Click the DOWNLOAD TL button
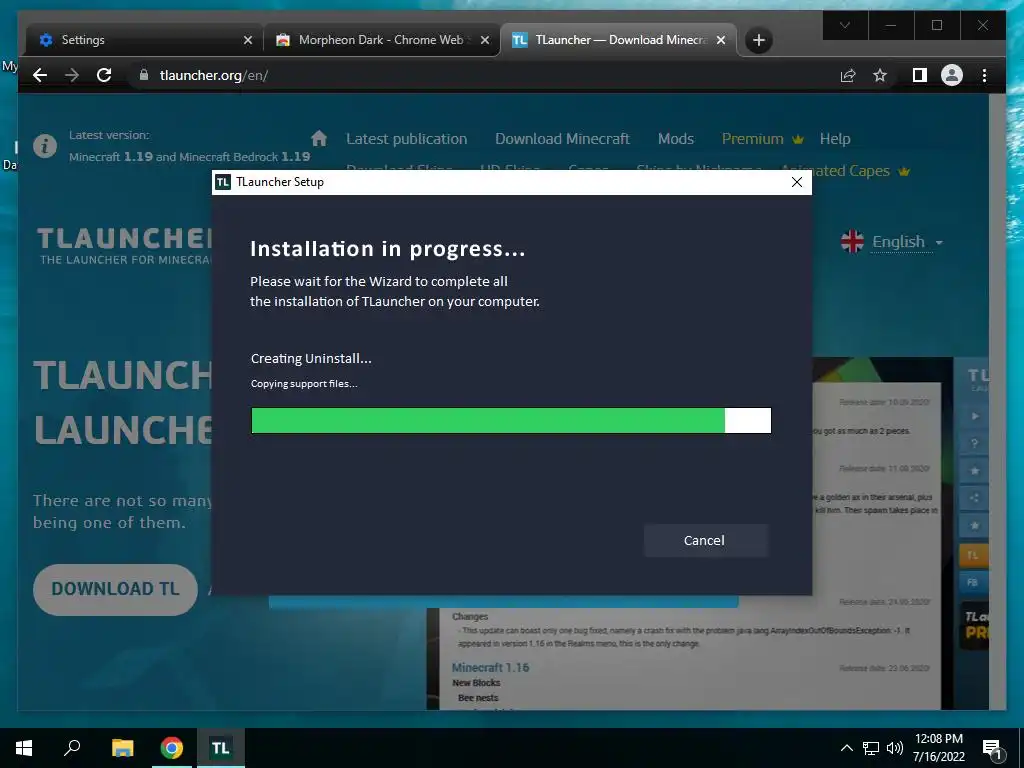The image size is (1024, 768). click(116, 589)
